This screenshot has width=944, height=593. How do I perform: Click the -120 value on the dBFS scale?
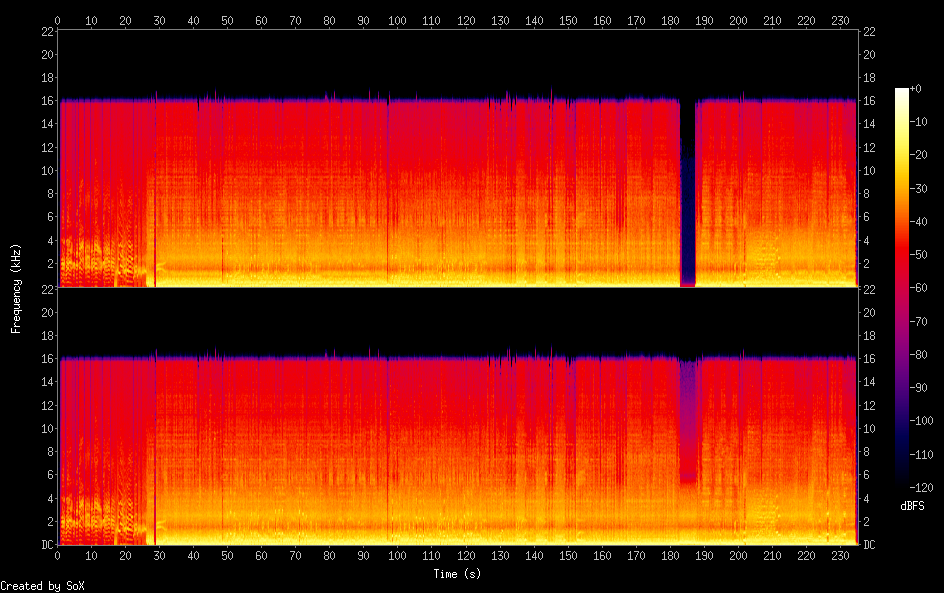point(923,487)
